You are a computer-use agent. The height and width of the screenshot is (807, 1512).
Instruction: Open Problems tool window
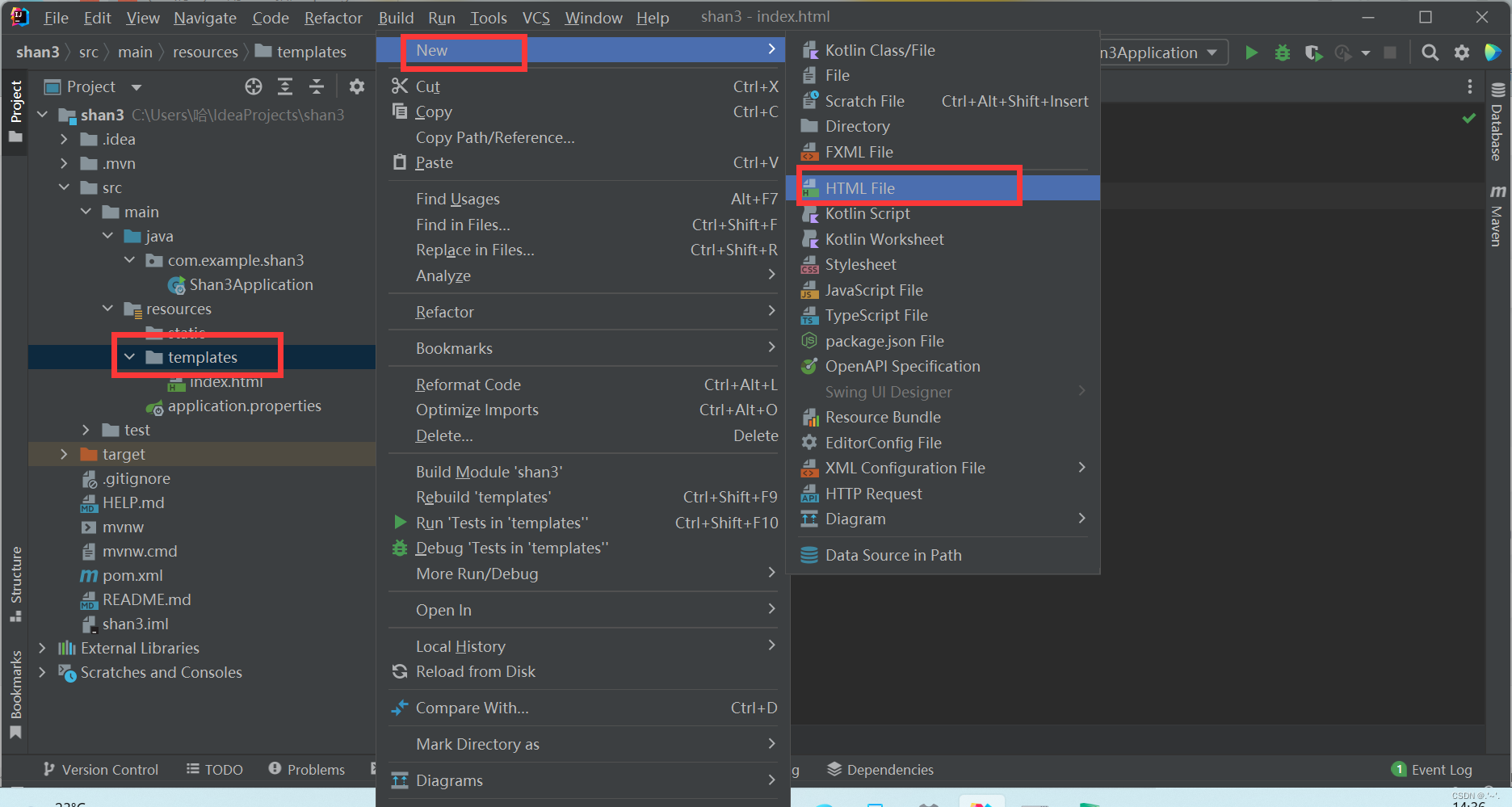click(x=307, y=769)
